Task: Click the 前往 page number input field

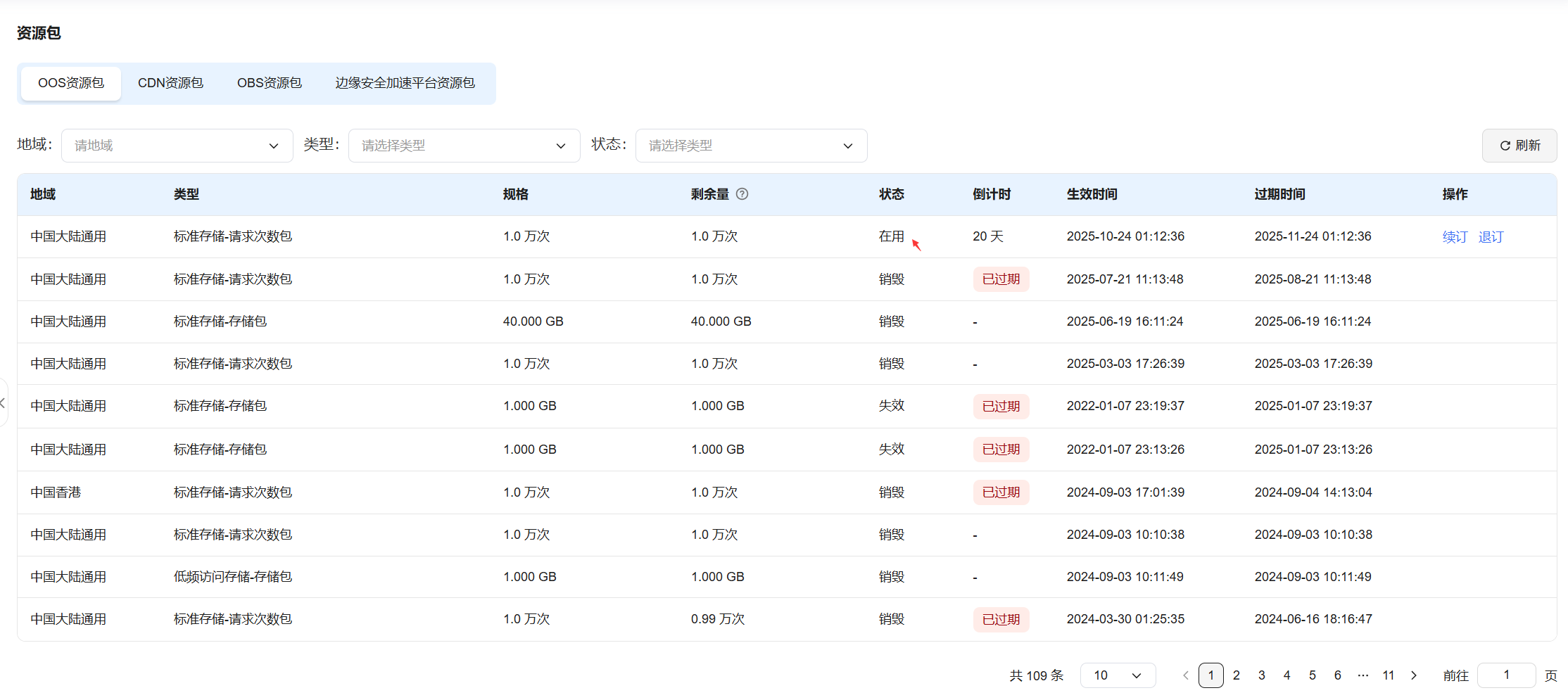Action: click(1506, 675)
